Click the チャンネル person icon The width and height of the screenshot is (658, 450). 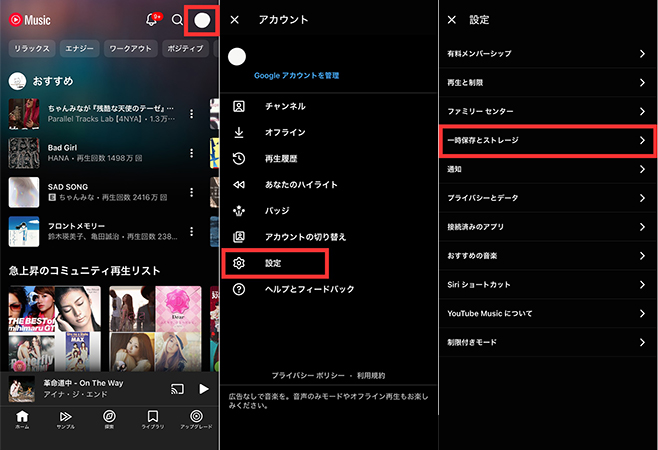tap(239, 106)
